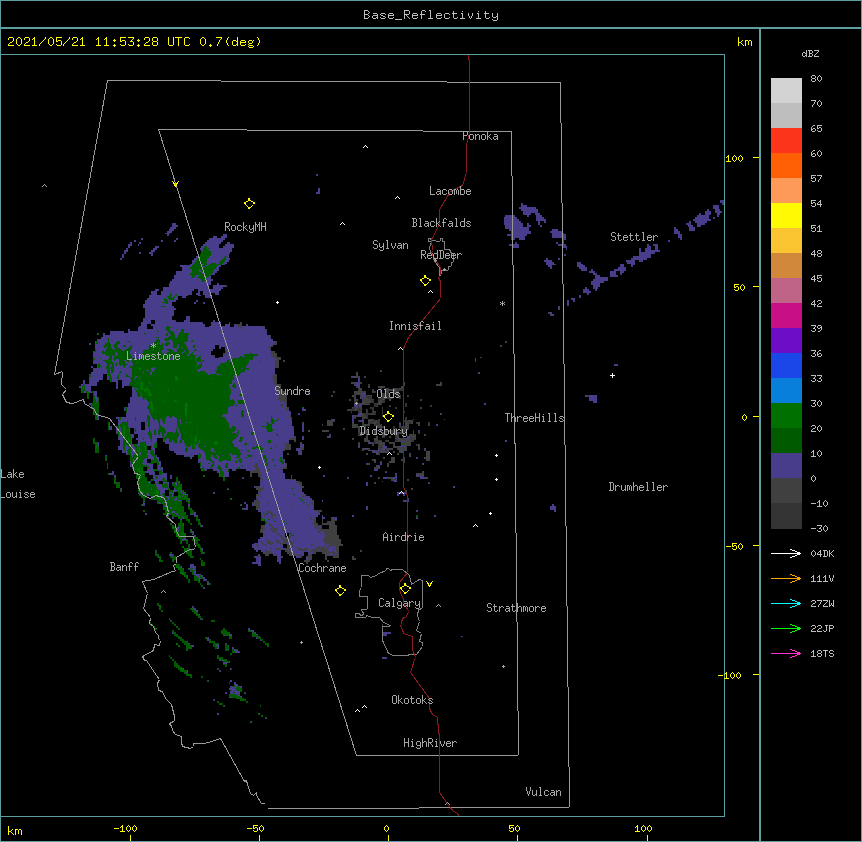Click the Base_Reflectivity title text

click(x=431, y=15)
